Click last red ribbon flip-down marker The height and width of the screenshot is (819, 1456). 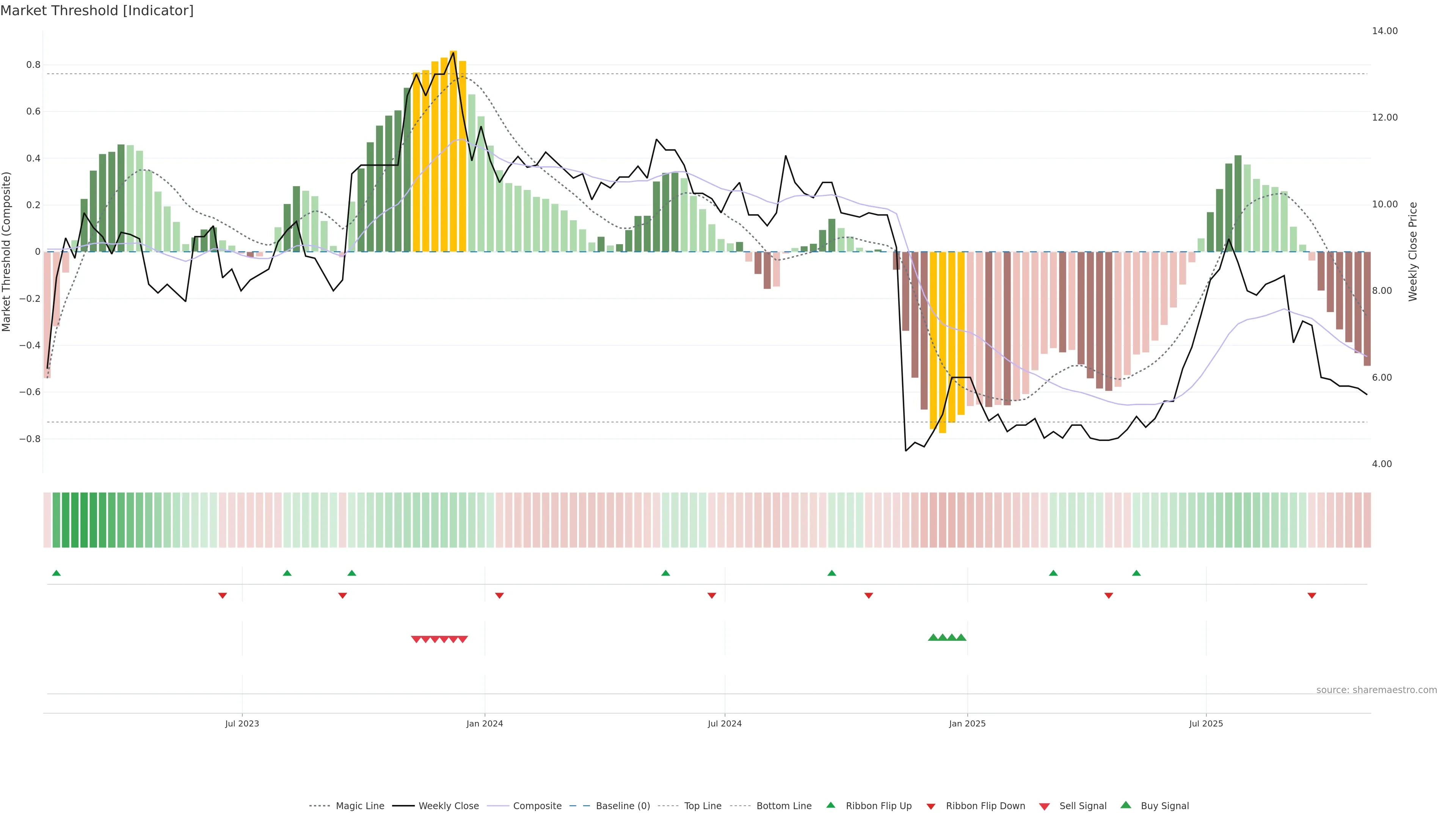pyautogui.click(x=1312, y=596)
